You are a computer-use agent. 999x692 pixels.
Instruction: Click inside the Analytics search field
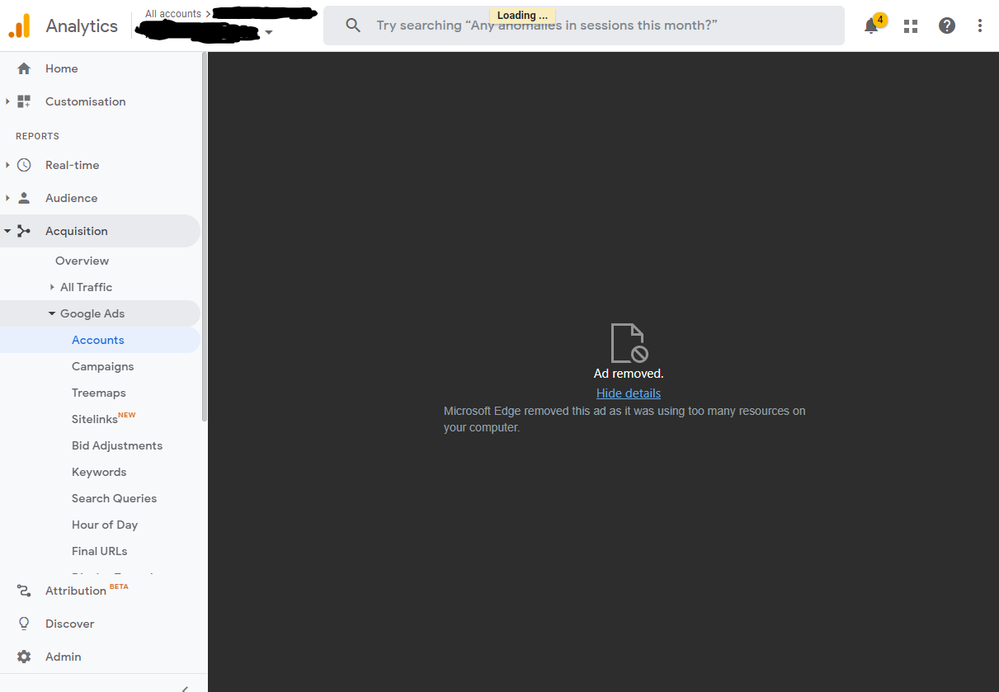tap(584, 25)
